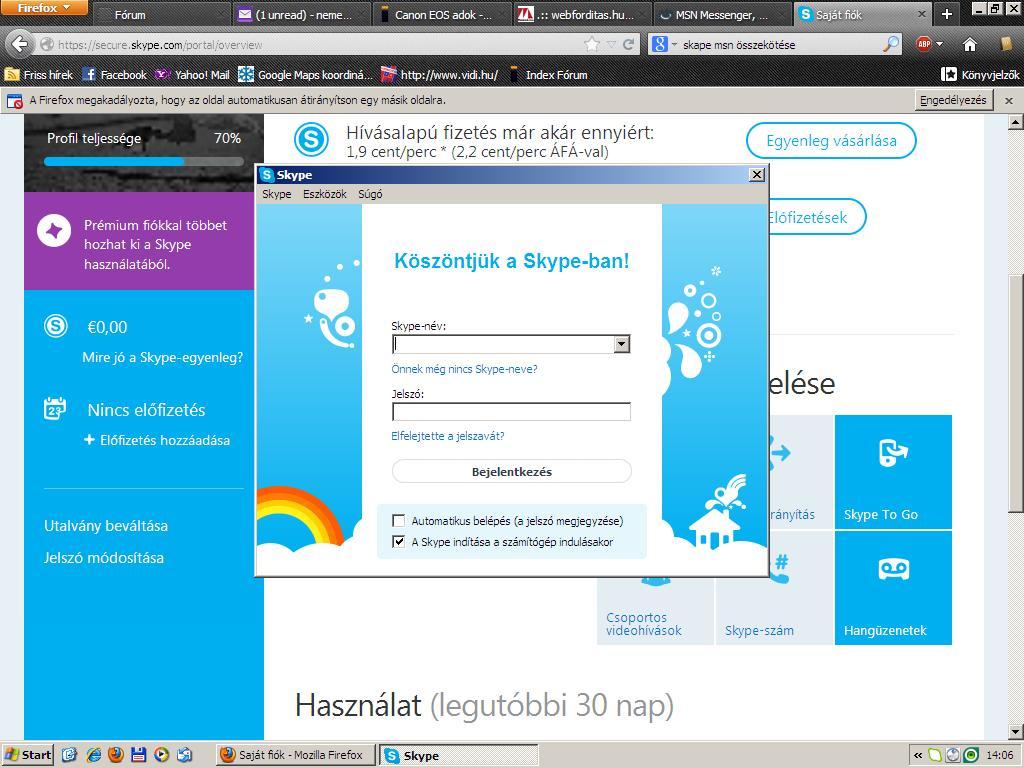
Task: Open Facebook bookmark in bookmarks toolbar
Action: tap(115, 74)
